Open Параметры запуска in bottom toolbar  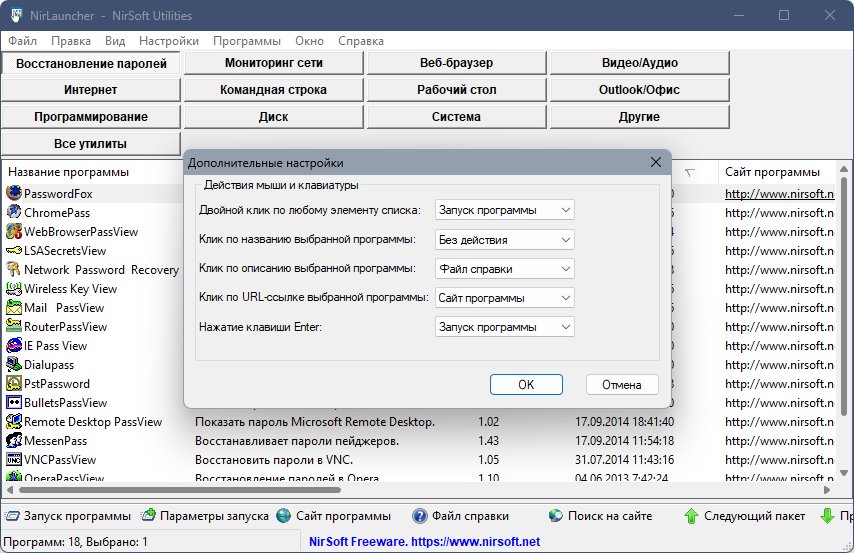pyautogui.click(x=149, y=516)
